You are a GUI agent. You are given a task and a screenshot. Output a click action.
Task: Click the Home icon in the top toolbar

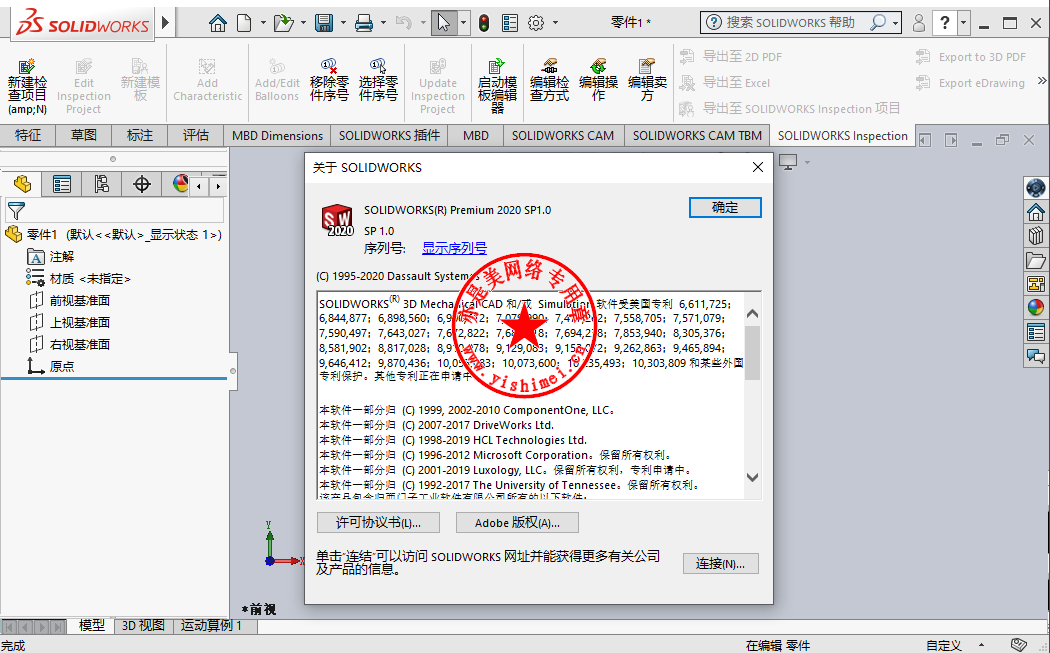218,23
